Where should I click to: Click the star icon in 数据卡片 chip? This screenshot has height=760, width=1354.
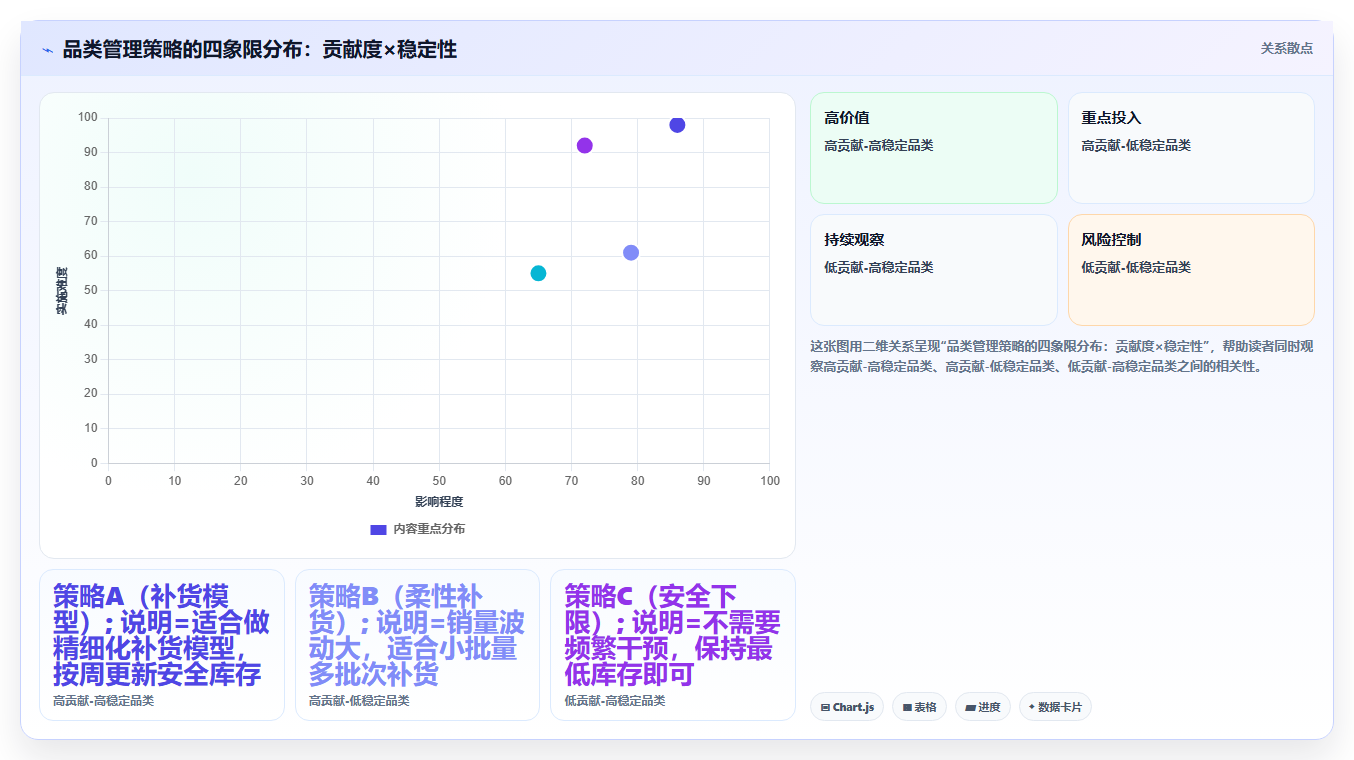tap(1032, 707)
